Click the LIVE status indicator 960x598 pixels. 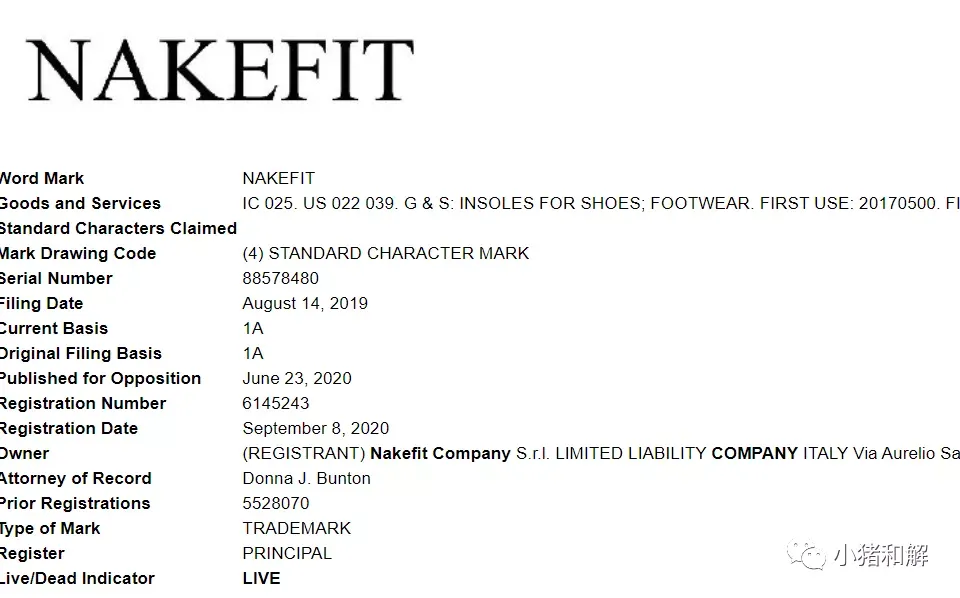261,578
